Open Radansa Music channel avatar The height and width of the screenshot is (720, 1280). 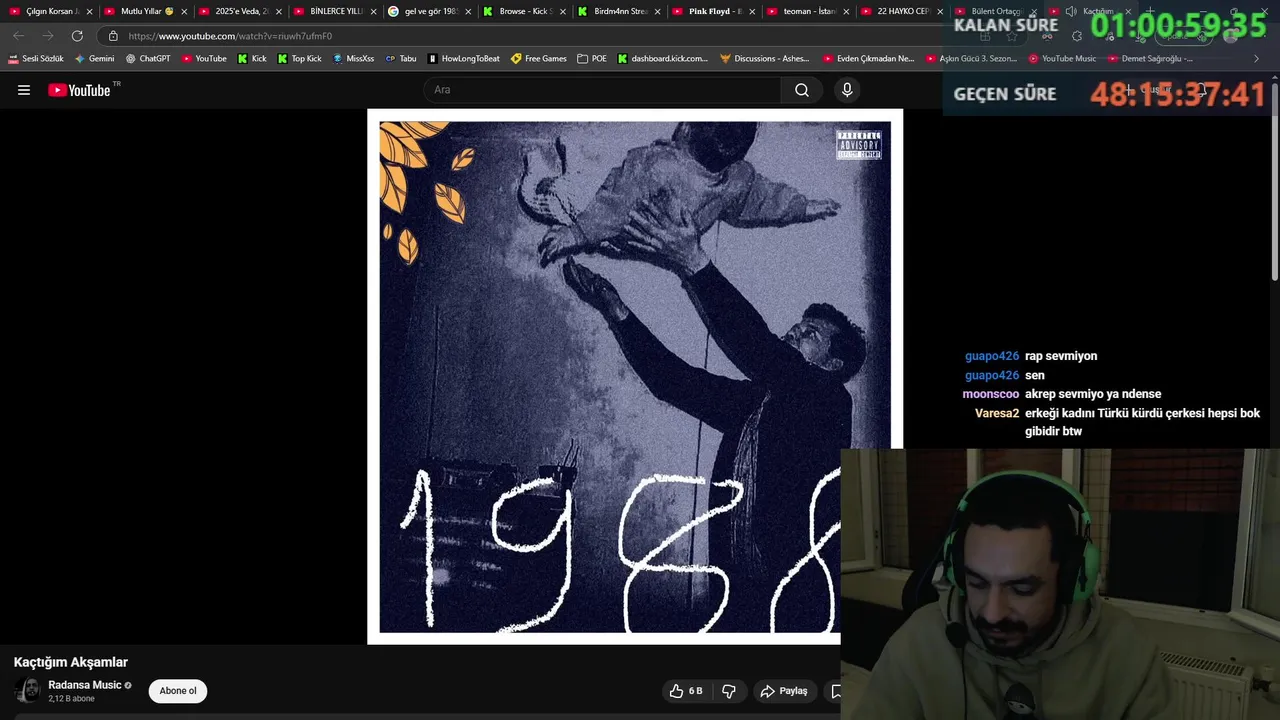(27, 691)
